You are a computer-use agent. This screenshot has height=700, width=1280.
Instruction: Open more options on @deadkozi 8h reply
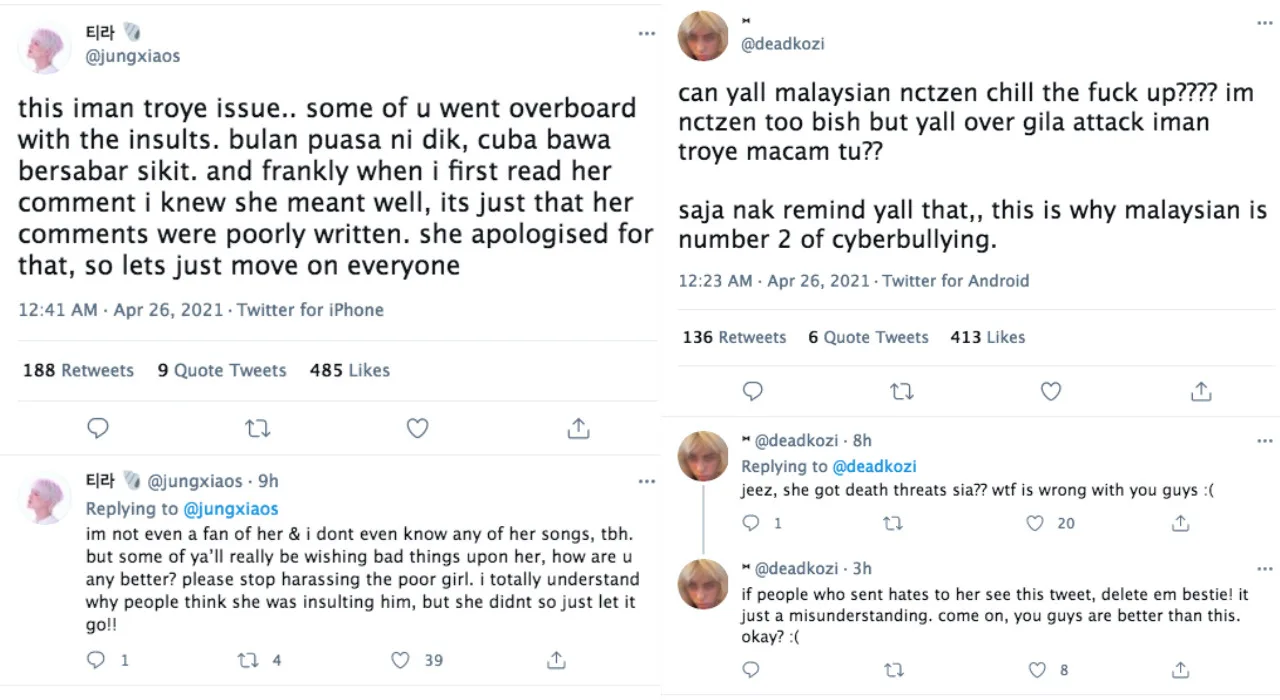[1265, 440]
